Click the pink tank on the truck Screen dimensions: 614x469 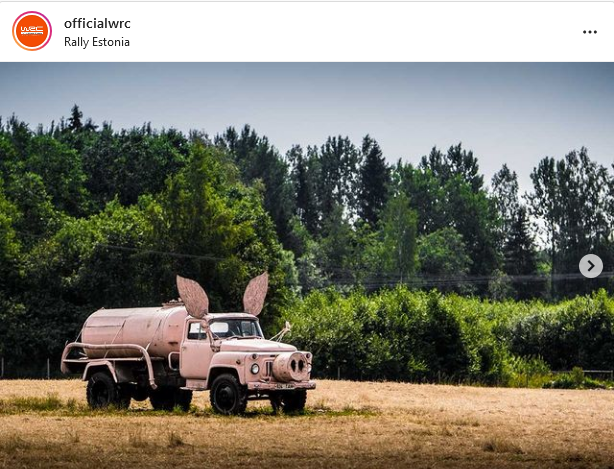point(134,332)
